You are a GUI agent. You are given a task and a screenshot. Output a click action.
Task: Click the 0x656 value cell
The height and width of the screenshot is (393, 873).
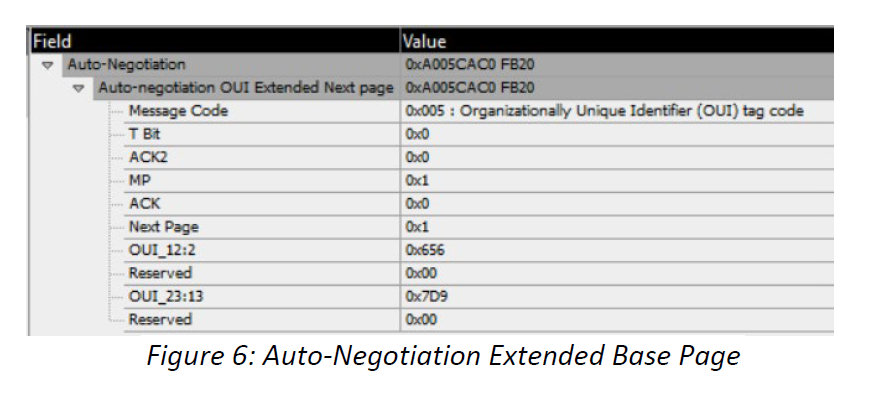pyautogui.click(x=617, y=250)
